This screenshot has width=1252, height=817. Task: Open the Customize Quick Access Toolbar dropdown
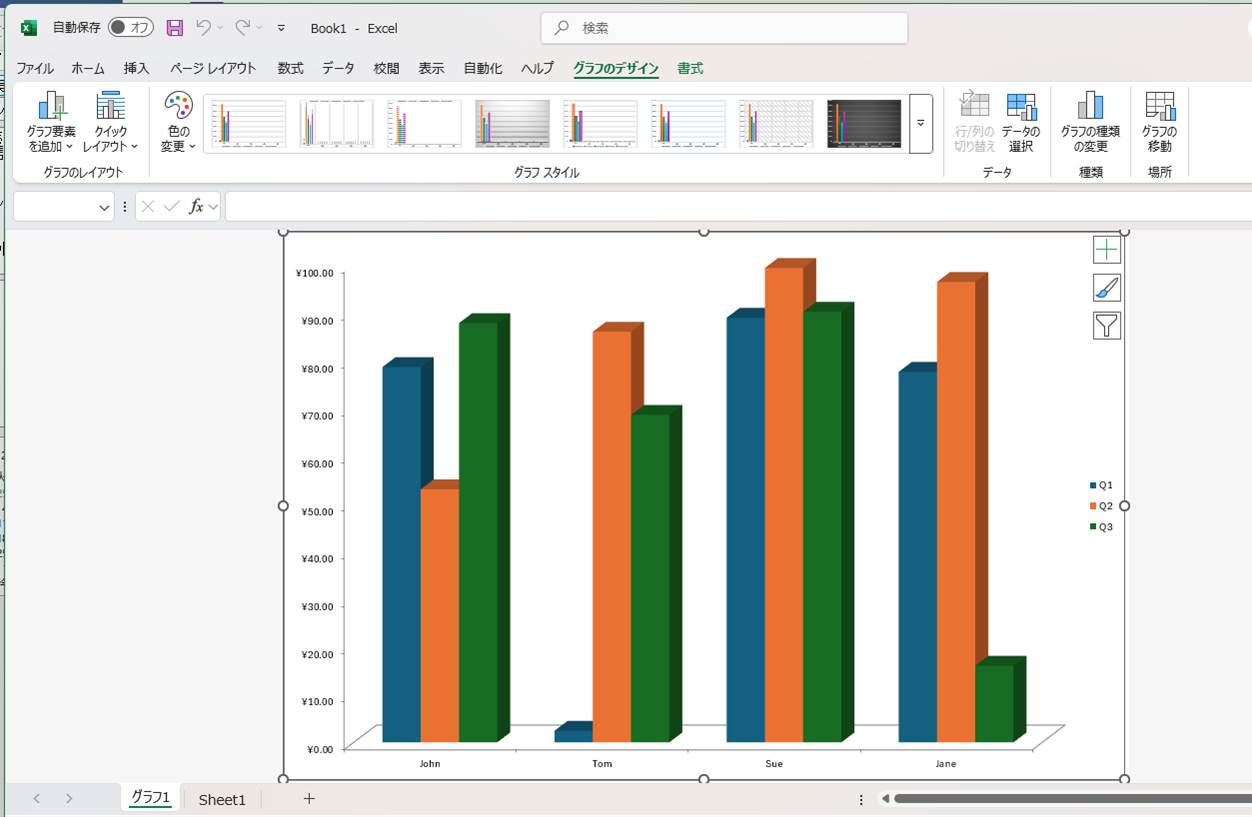[x=281, y=28]
